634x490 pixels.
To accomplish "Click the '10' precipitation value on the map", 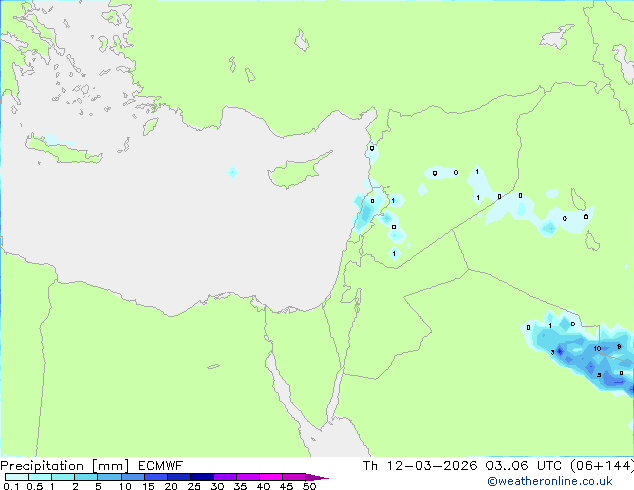I will click(597, 348).
